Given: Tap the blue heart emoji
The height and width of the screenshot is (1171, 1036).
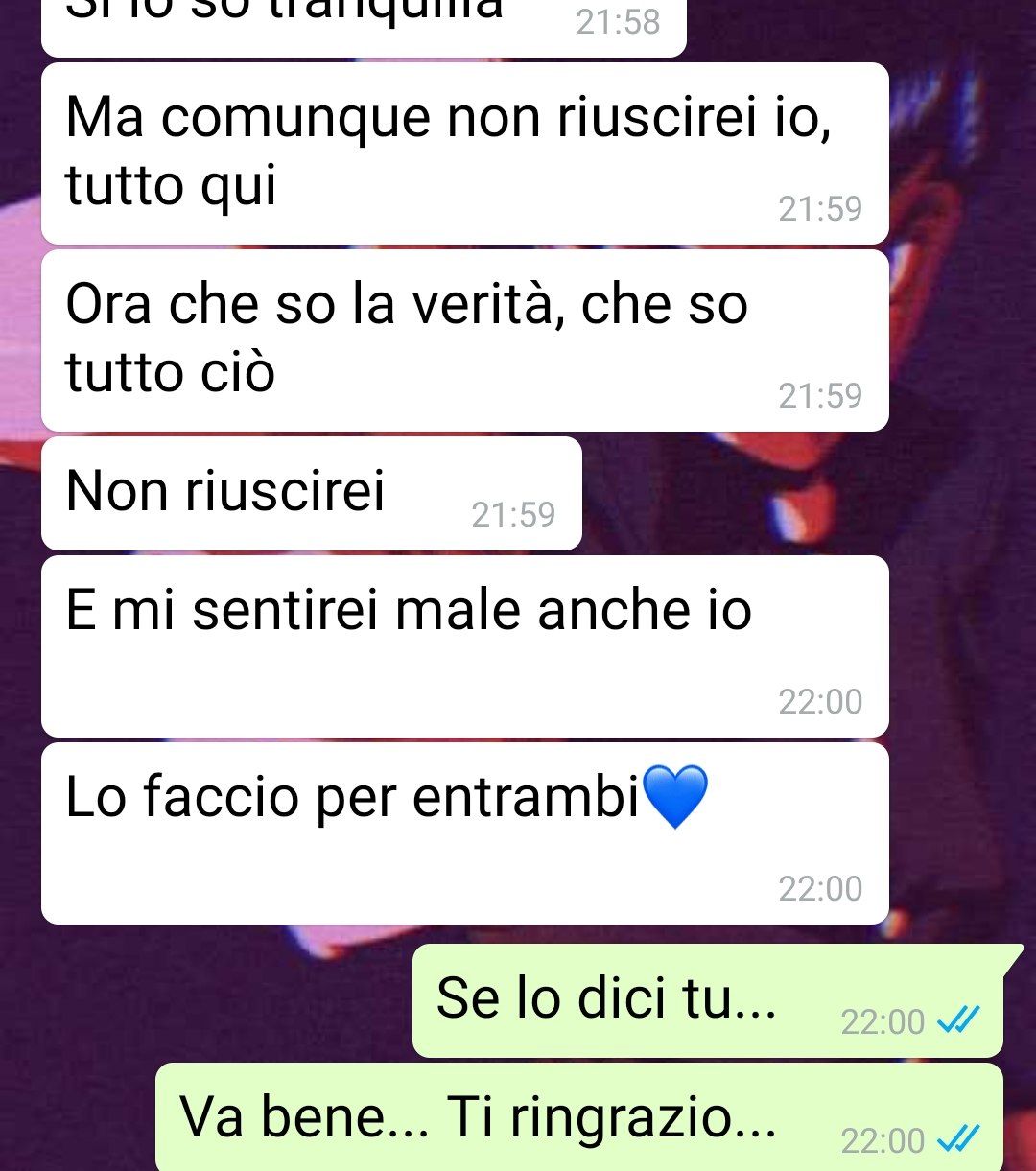Looking at the screenshot, I should pos(677,797).
